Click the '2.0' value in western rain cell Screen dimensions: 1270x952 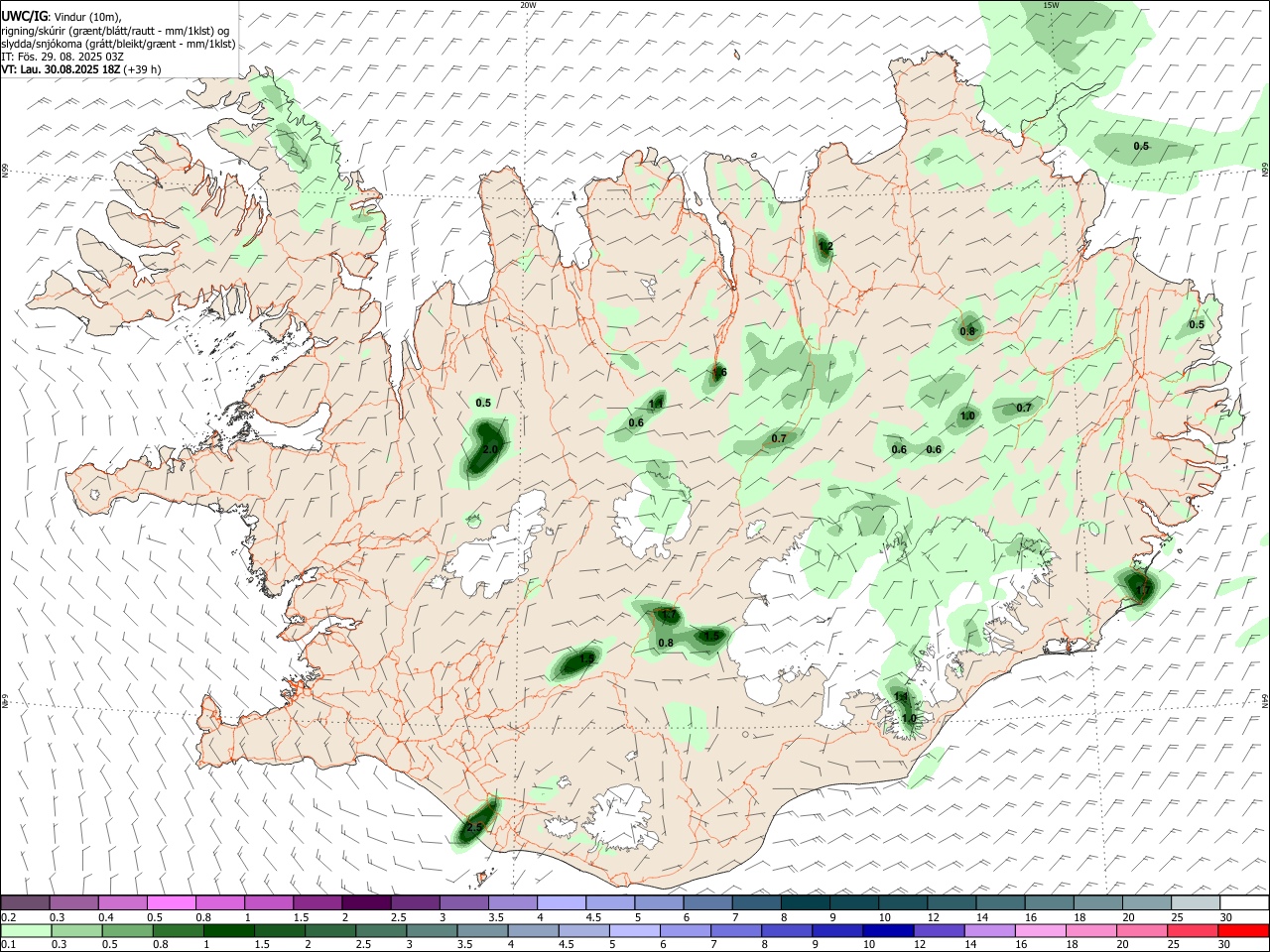tap(489, 450)
